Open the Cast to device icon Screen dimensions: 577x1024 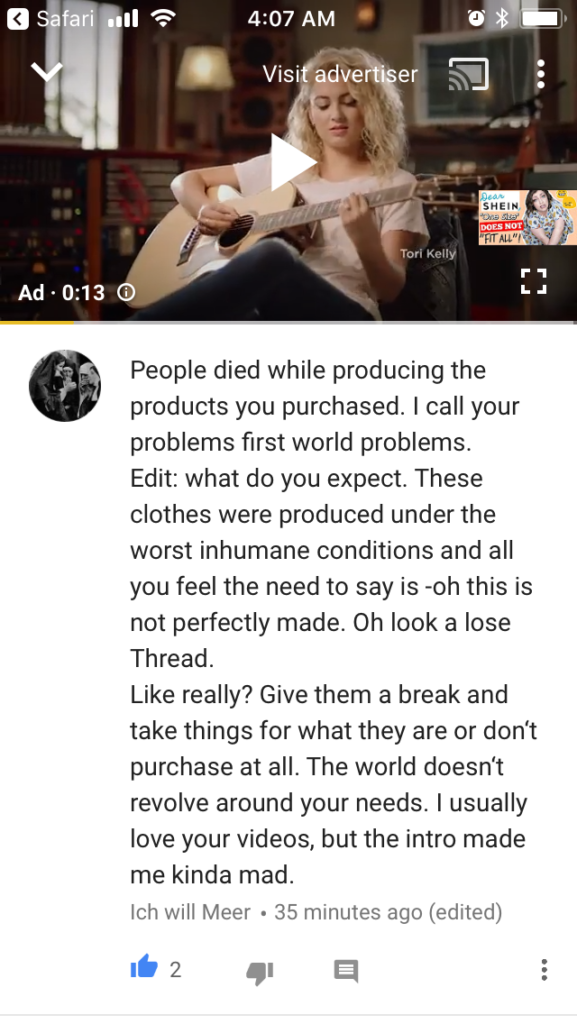pyautogui.click(x=469, y=74)
